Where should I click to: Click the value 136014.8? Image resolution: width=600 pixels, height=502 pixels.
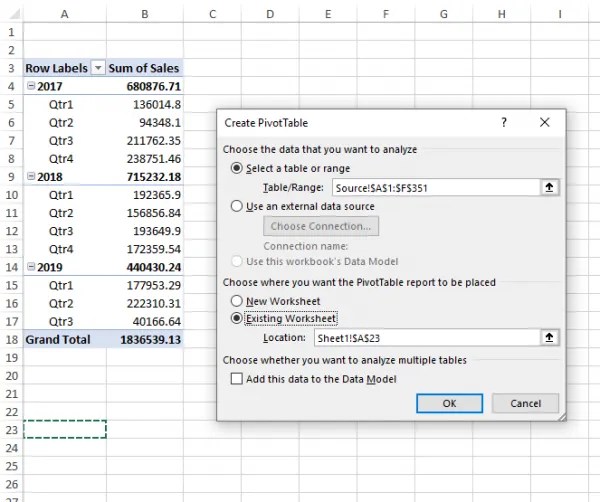pos(145,104)
